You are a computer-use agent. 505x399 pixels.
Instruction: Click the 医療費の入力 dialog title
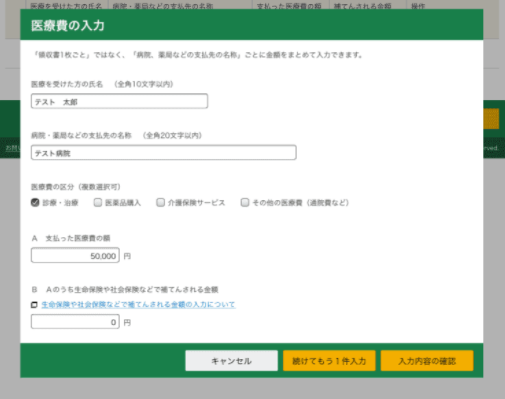click(68, 25)
